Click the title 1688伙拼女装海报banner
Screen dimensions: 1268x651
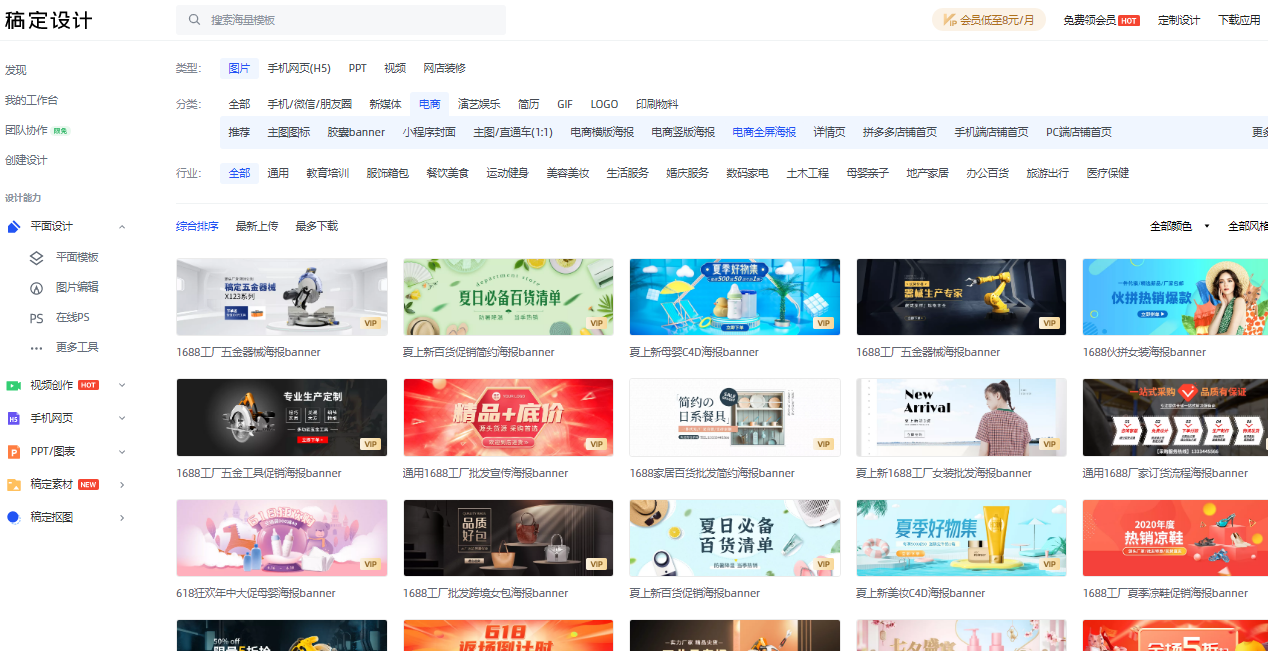point(1144,352)
